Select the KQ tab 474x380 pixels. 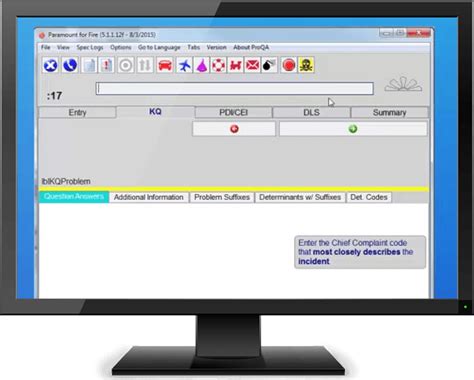click(x=155, y=112)
